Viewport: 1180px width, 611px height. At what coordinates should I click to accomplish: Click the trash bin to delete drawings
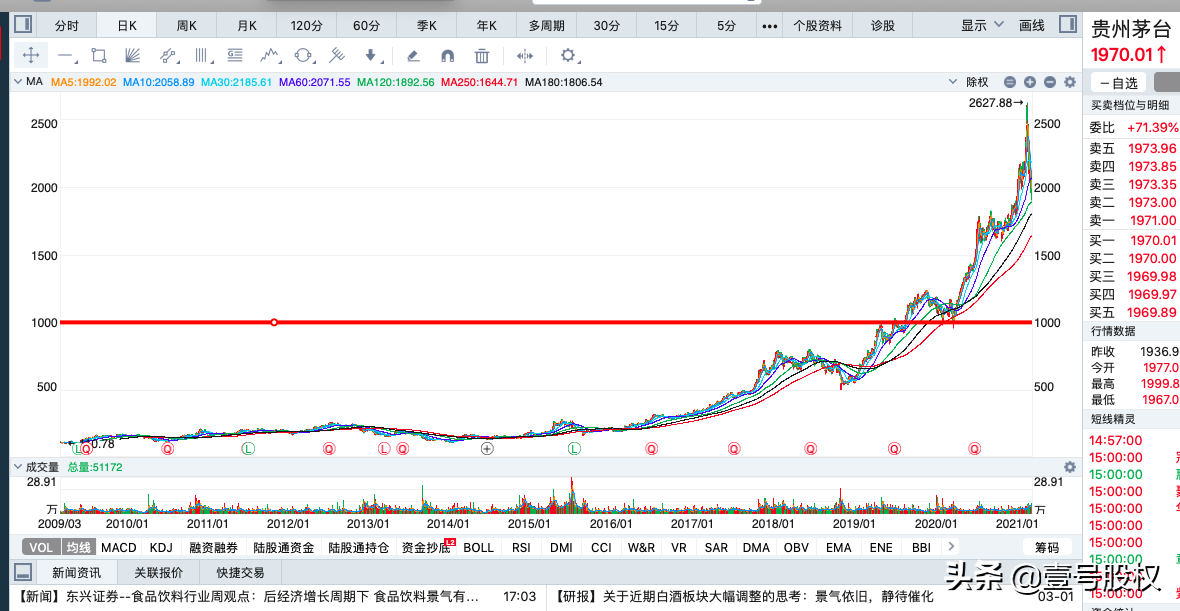(x=482, y=56)
